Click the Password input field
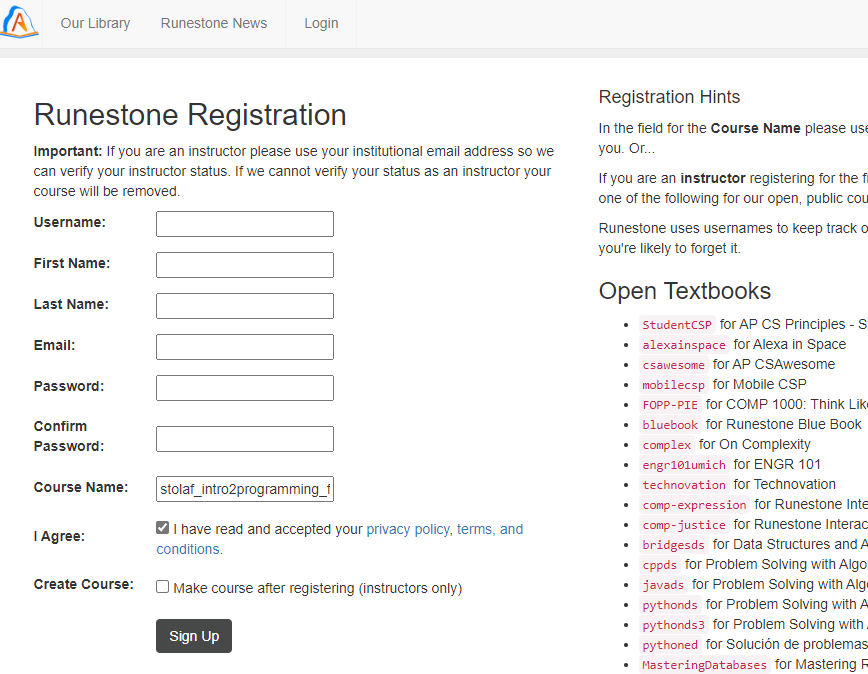 coord(245,388)
